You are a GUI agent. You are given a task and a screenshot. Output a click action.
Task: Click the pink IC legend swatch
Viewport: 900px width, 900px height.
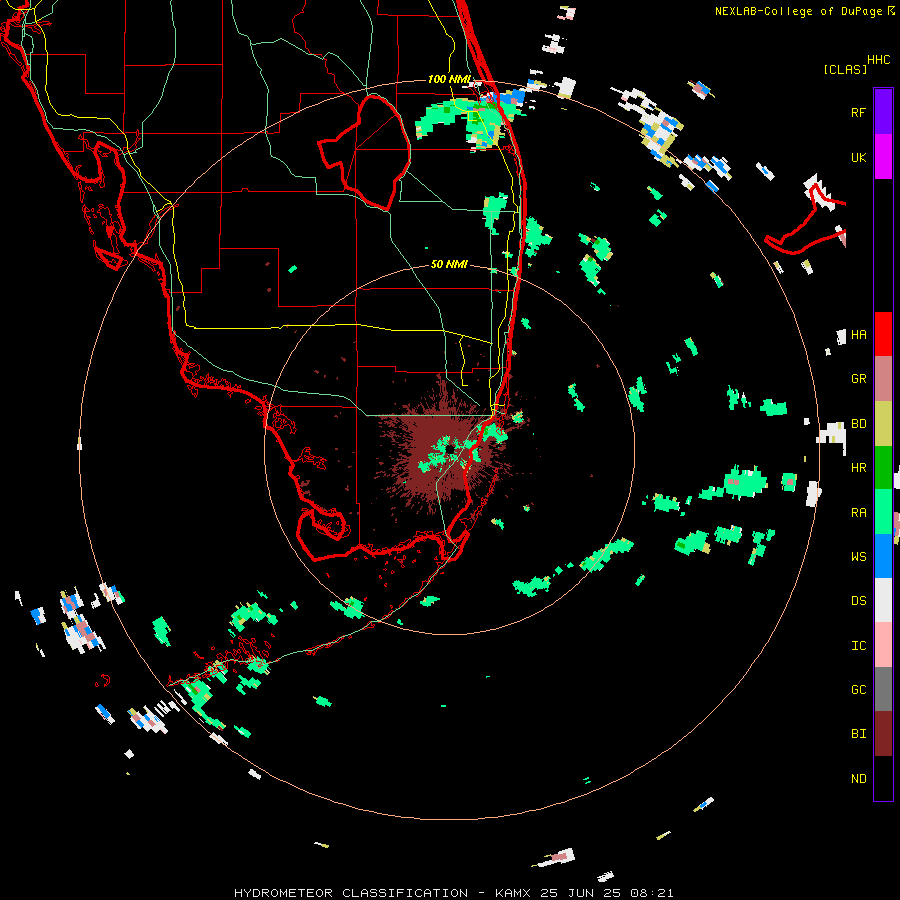point(883,645)
